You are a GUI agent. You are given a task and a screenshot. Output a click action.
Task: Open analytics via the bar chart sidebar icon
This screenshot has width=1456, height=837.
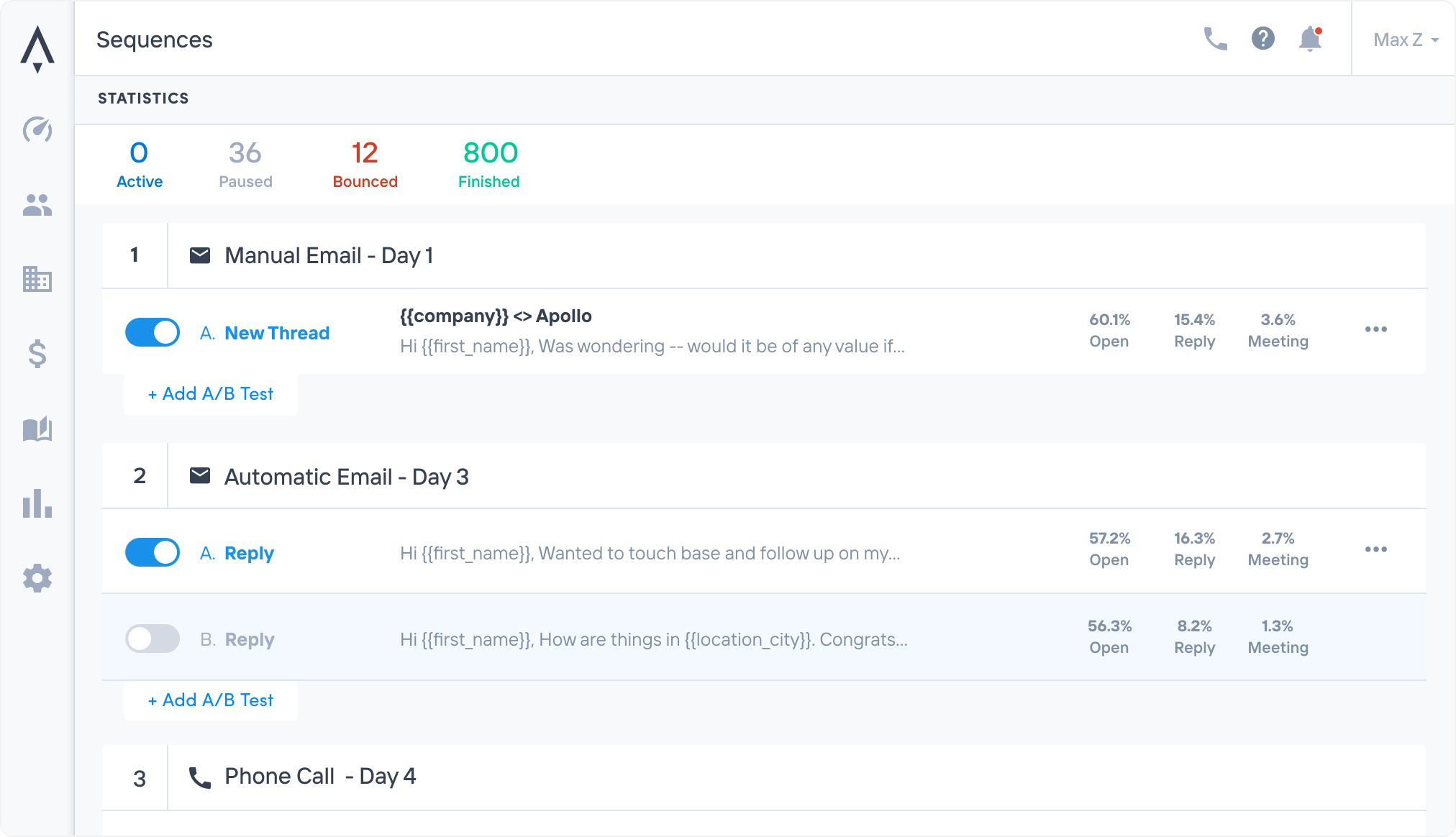click(38, 503)
